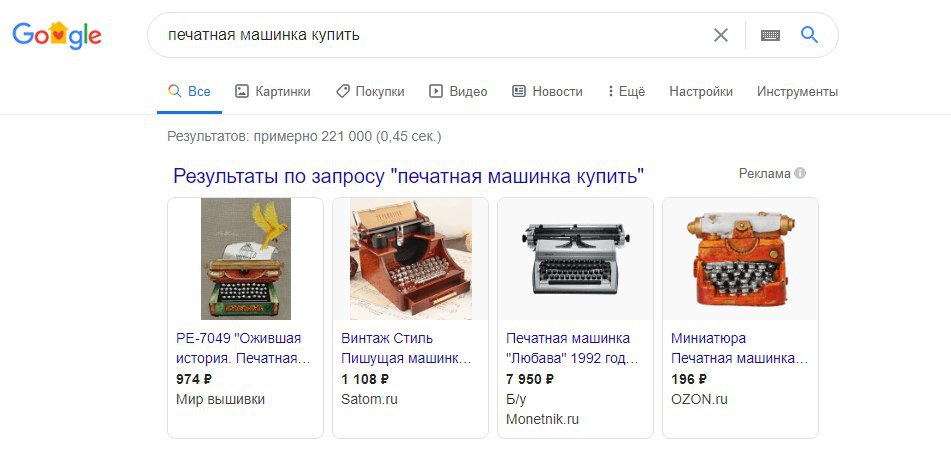The height and width of the screenshot is (457, 951).
Task: Click the blue magnifier search icon
Action: tap(809, 35)
